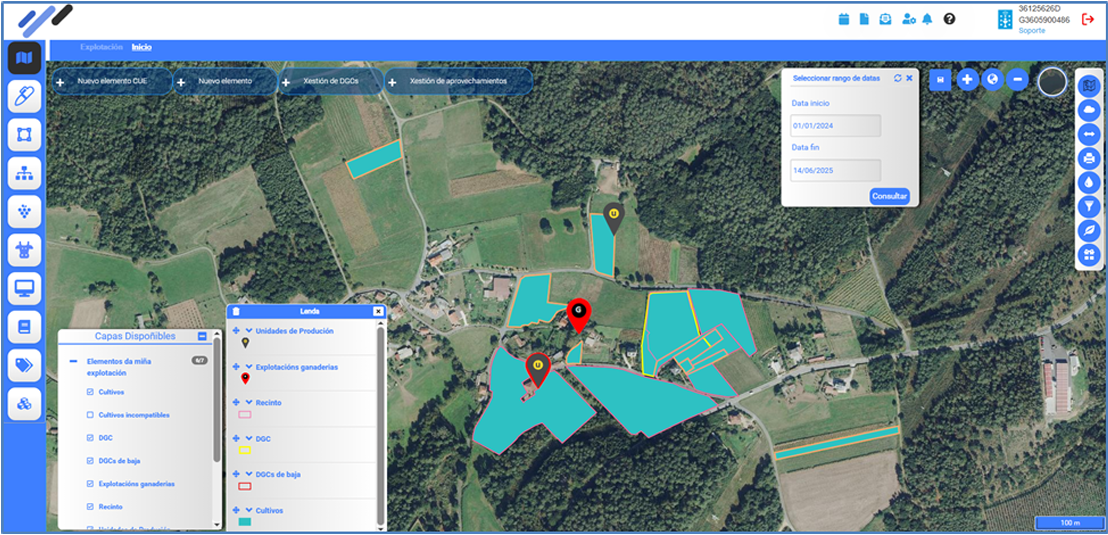Expand Unidades de Produción legend entry
Viewport: 1108px width, 535px height.
[x=249, y=330]
